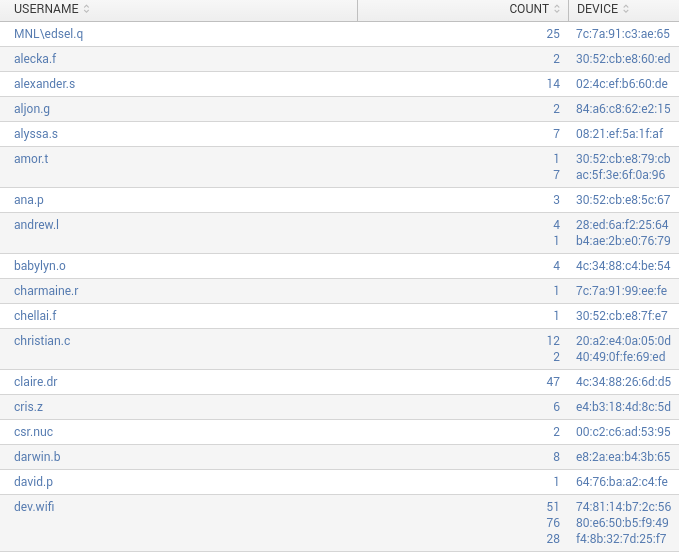Select the andrew.l username
The image size is (679, 556).
tap(36, 225)
